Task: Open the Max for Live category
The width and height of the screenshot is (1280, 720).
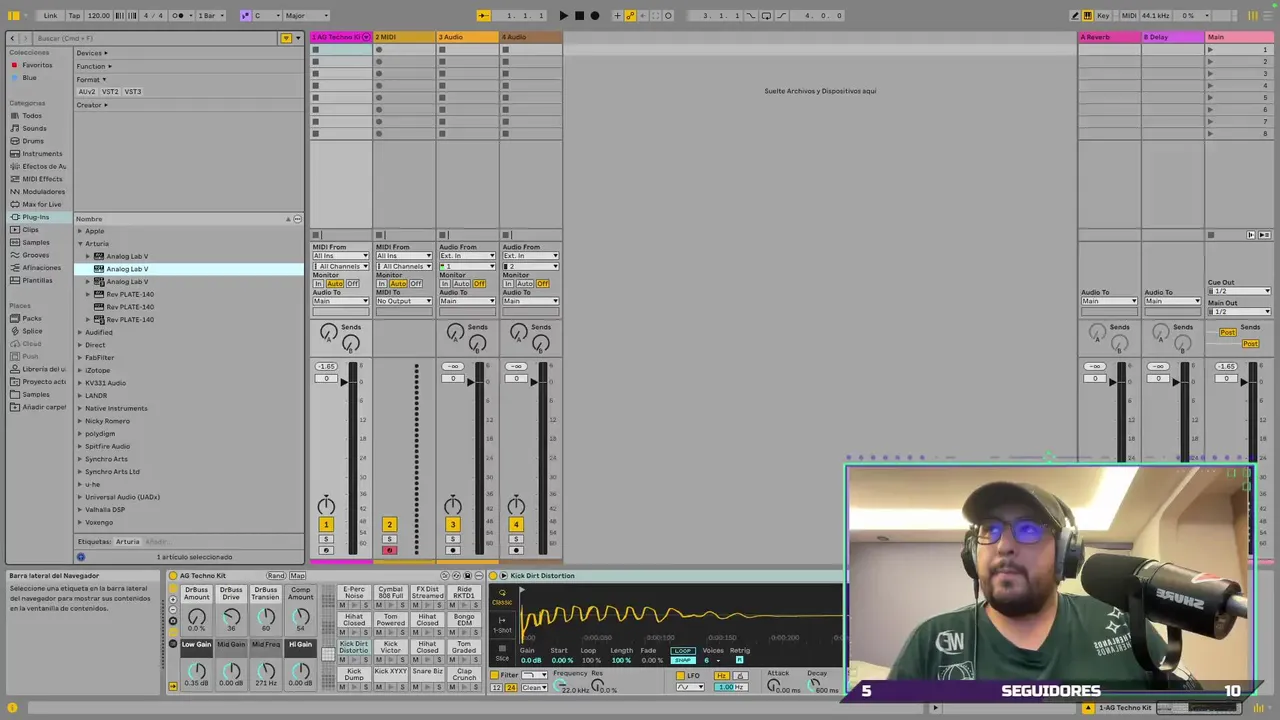Action: 41,204
